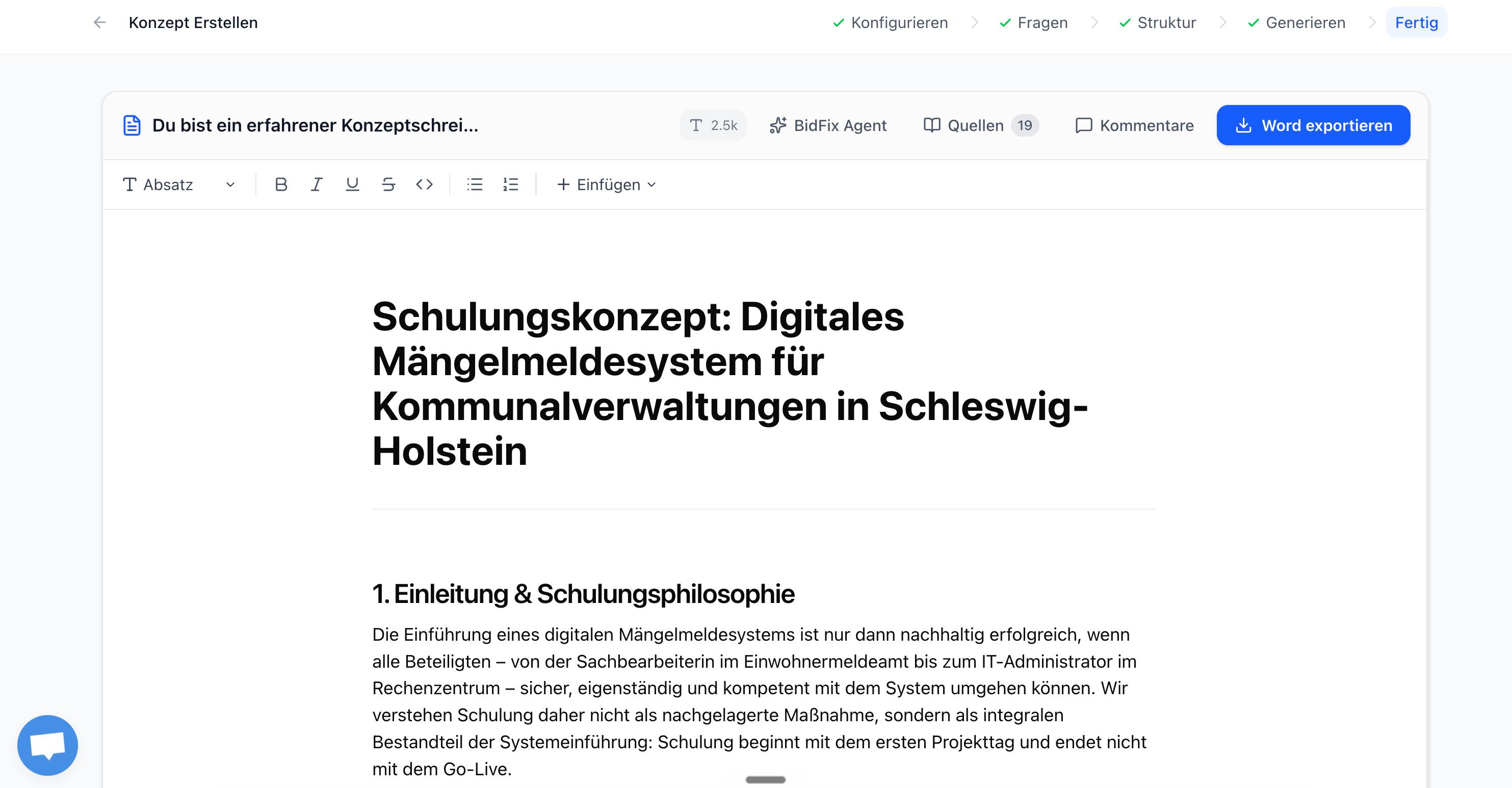This screenshot has width=1512, height=788.
Task: Toggle bold formatting
Action: coord(281,184)
